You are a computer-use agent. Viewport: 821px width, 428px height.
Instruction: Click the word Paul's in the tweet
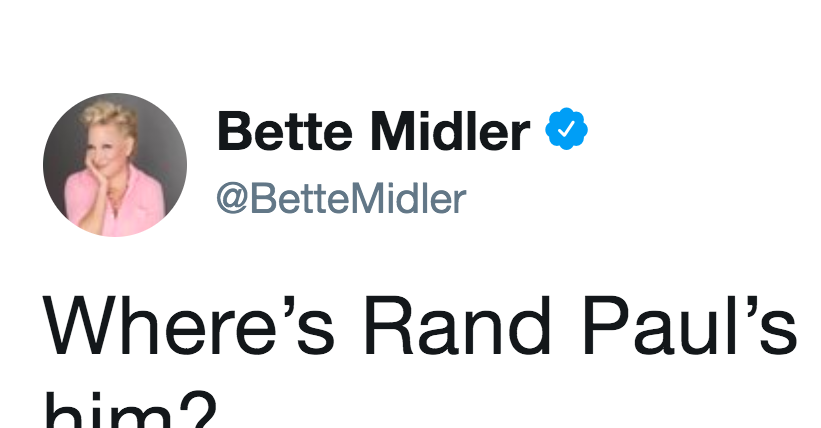(x=690, y=326)
